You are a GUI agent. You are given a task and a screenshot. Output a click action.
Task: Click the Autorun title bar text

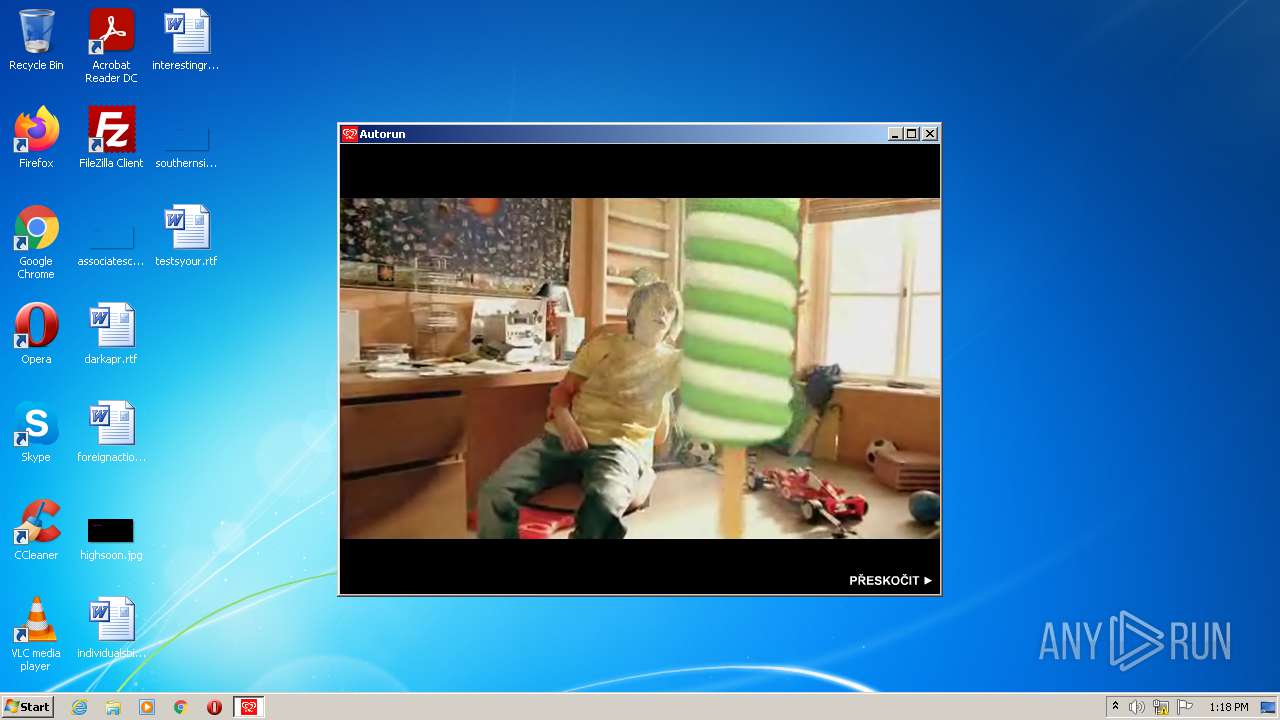tap(382, 134)
